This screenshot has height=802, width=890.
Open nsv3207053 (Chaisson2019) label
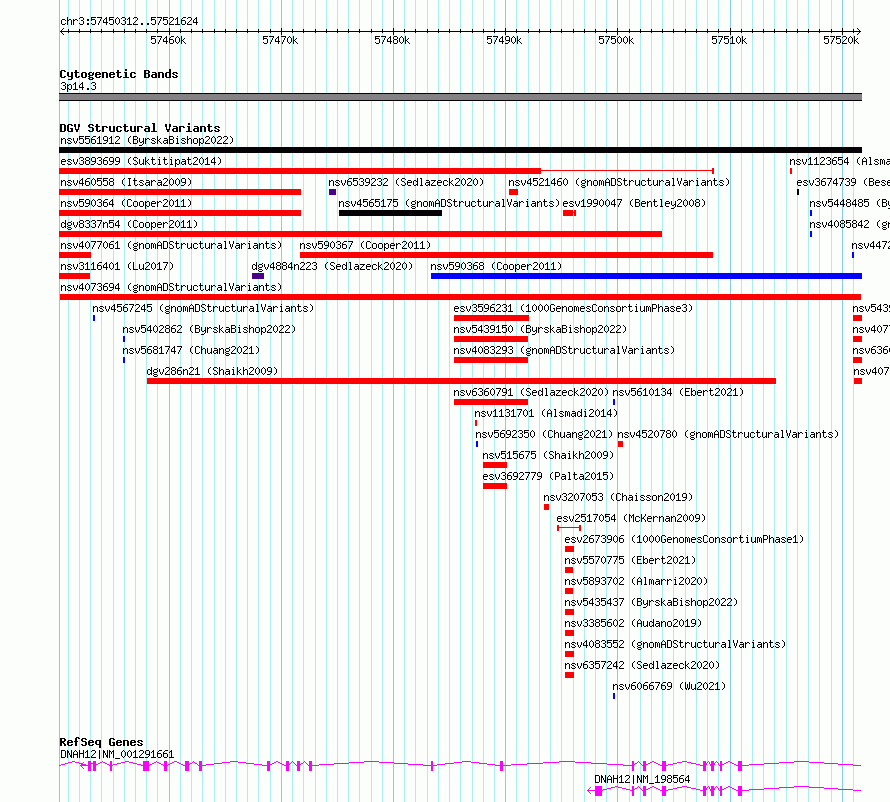pyautogui.click(x=618, y=497)
